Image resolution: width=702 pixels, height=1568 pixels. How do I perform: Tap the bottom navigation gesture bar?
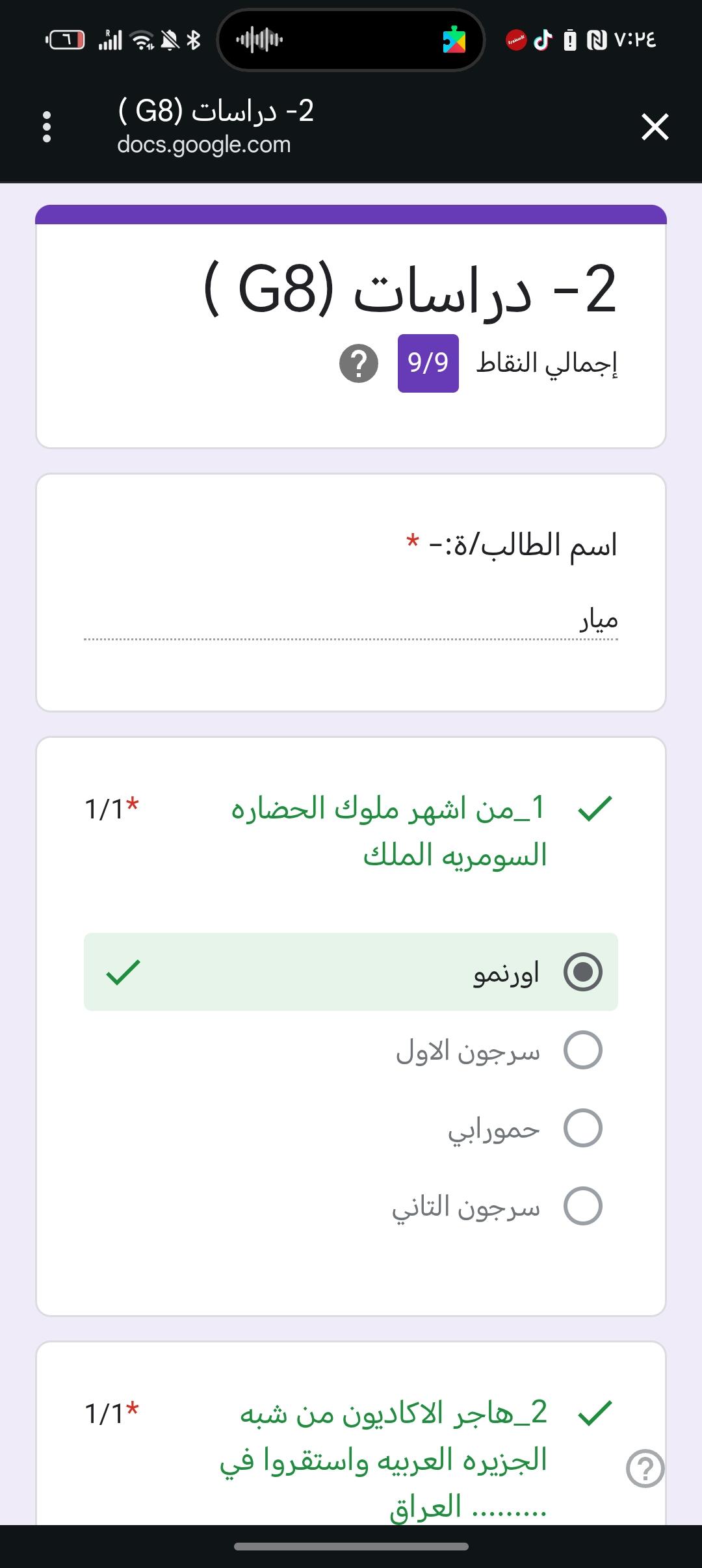point(351,1546)
